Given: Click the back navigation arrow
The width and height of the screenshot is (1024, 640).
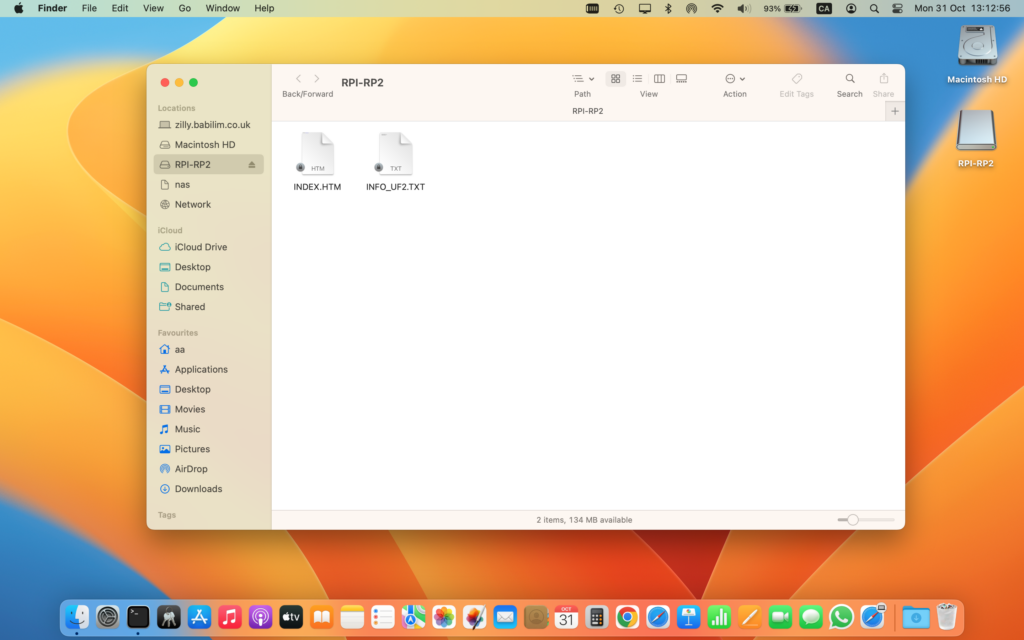Looking at the screenshot, I should 297,78.
